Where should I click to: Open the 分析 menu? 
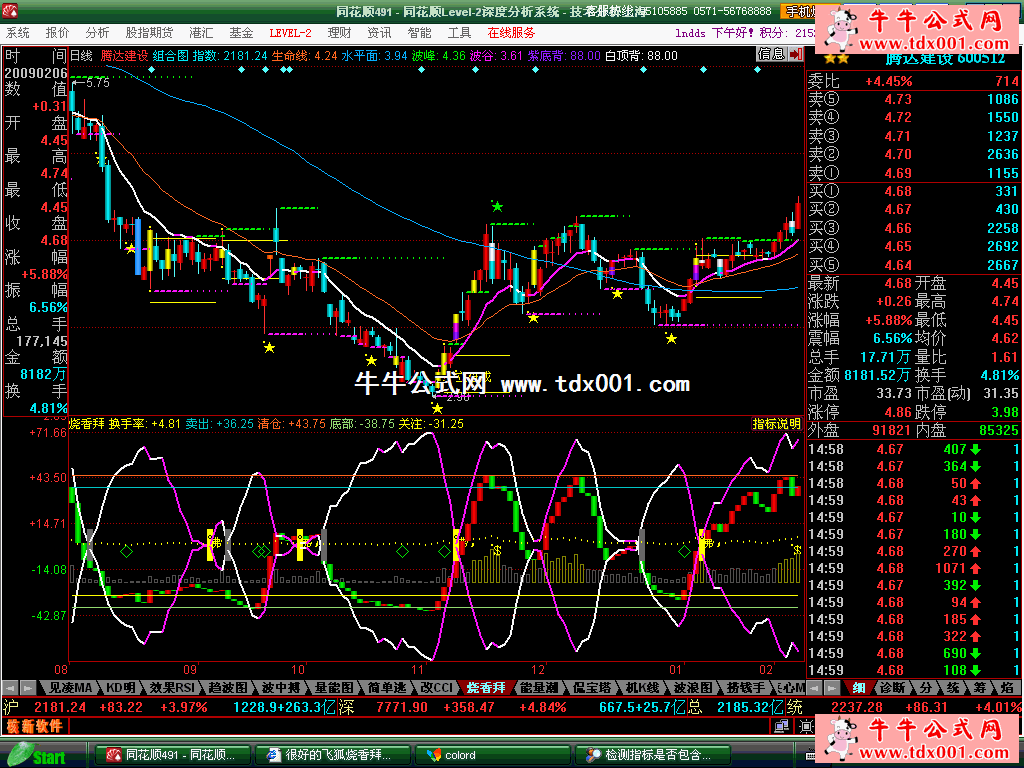[97, 33]
